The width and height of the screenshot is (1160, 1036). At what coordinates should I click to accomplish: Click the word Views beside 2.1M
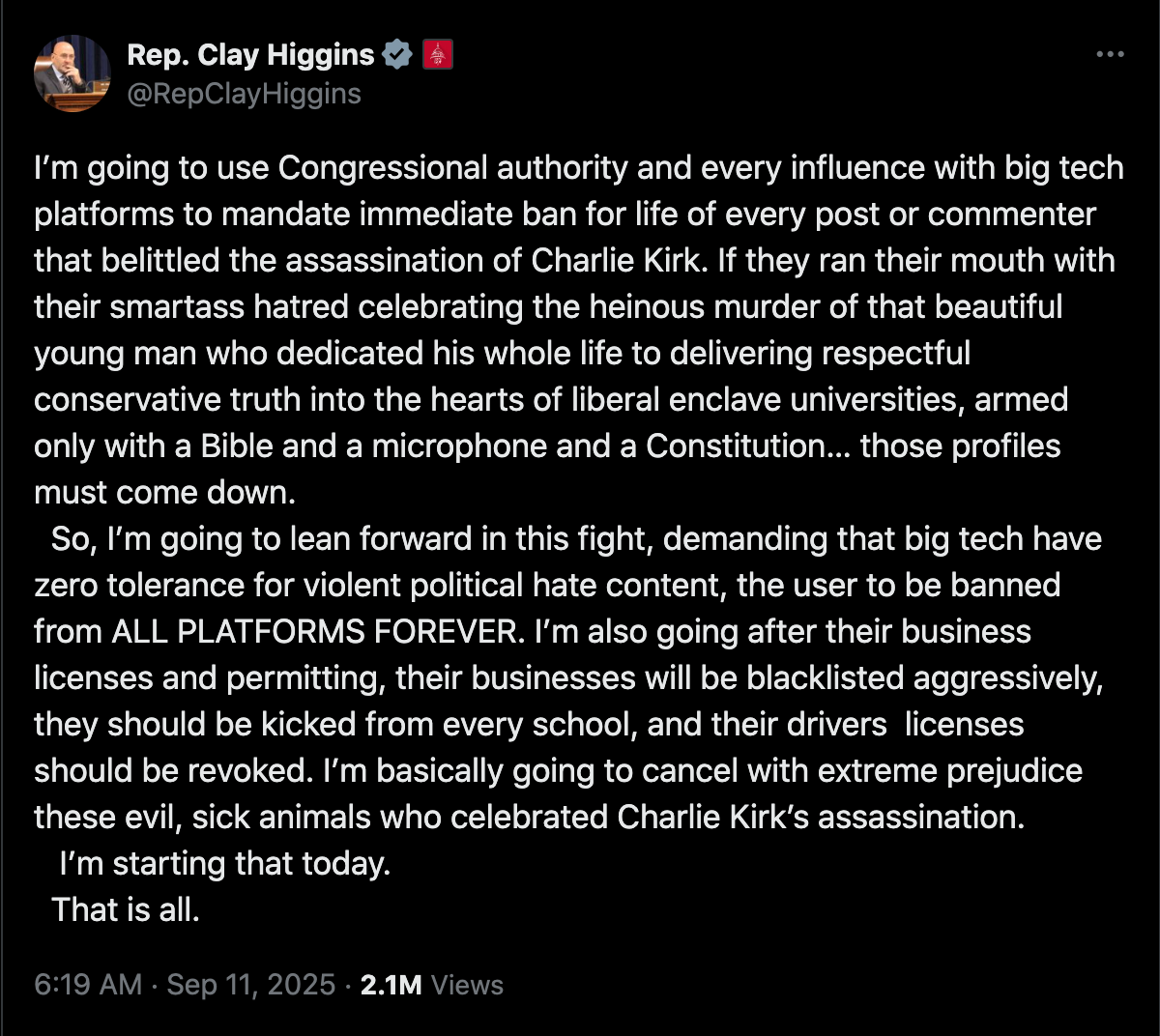tap(467, 985)
